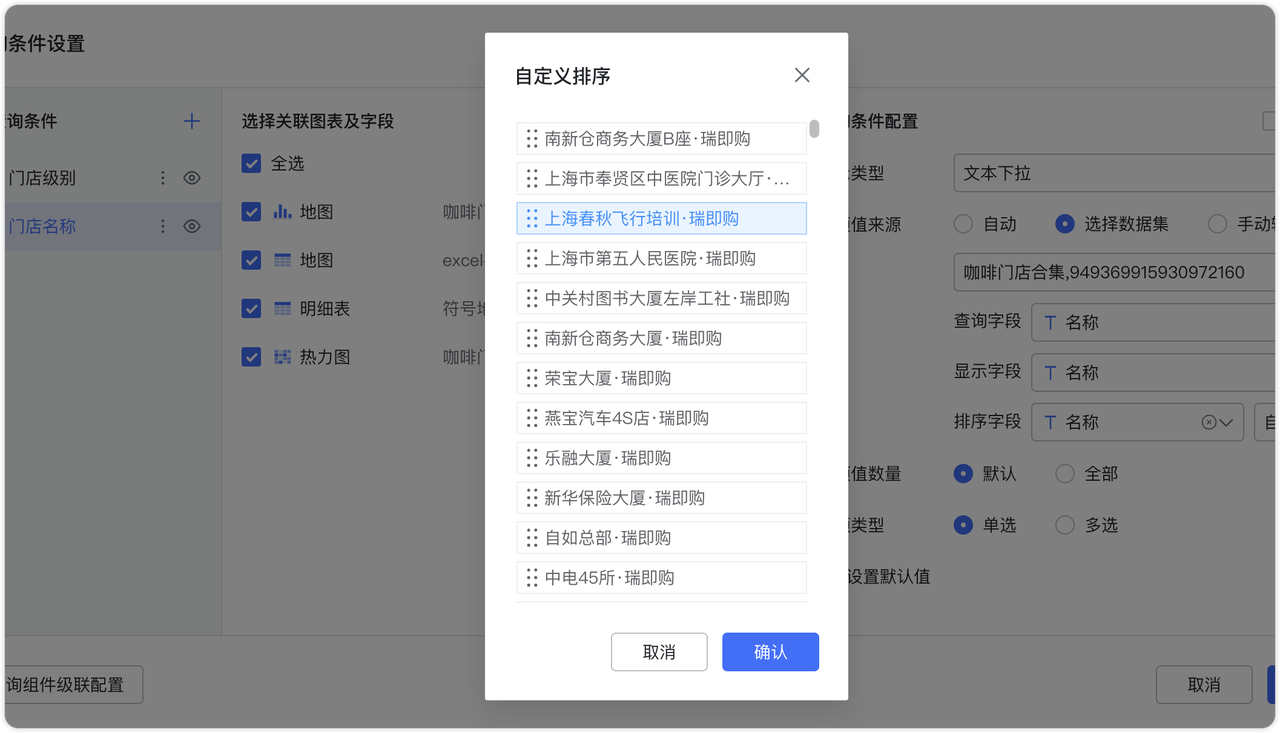Click the table icon beside the second 地图

point(280,260)
